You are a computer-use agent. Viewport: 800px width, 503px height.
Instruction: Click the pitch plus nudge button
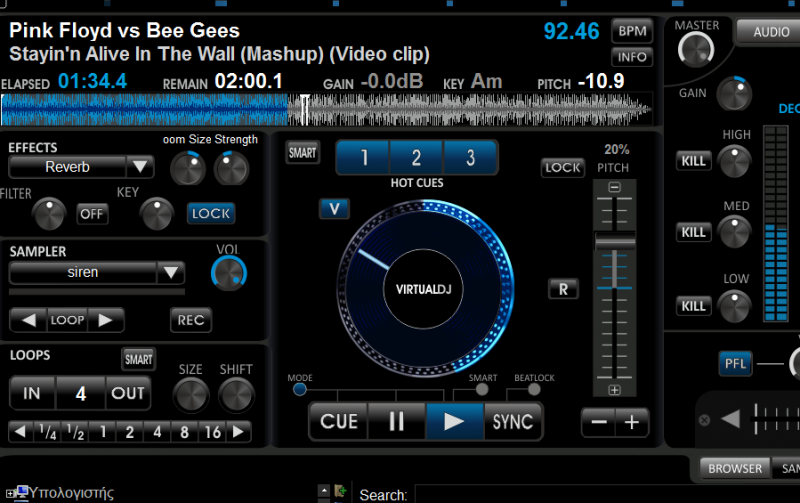(632, 422)
